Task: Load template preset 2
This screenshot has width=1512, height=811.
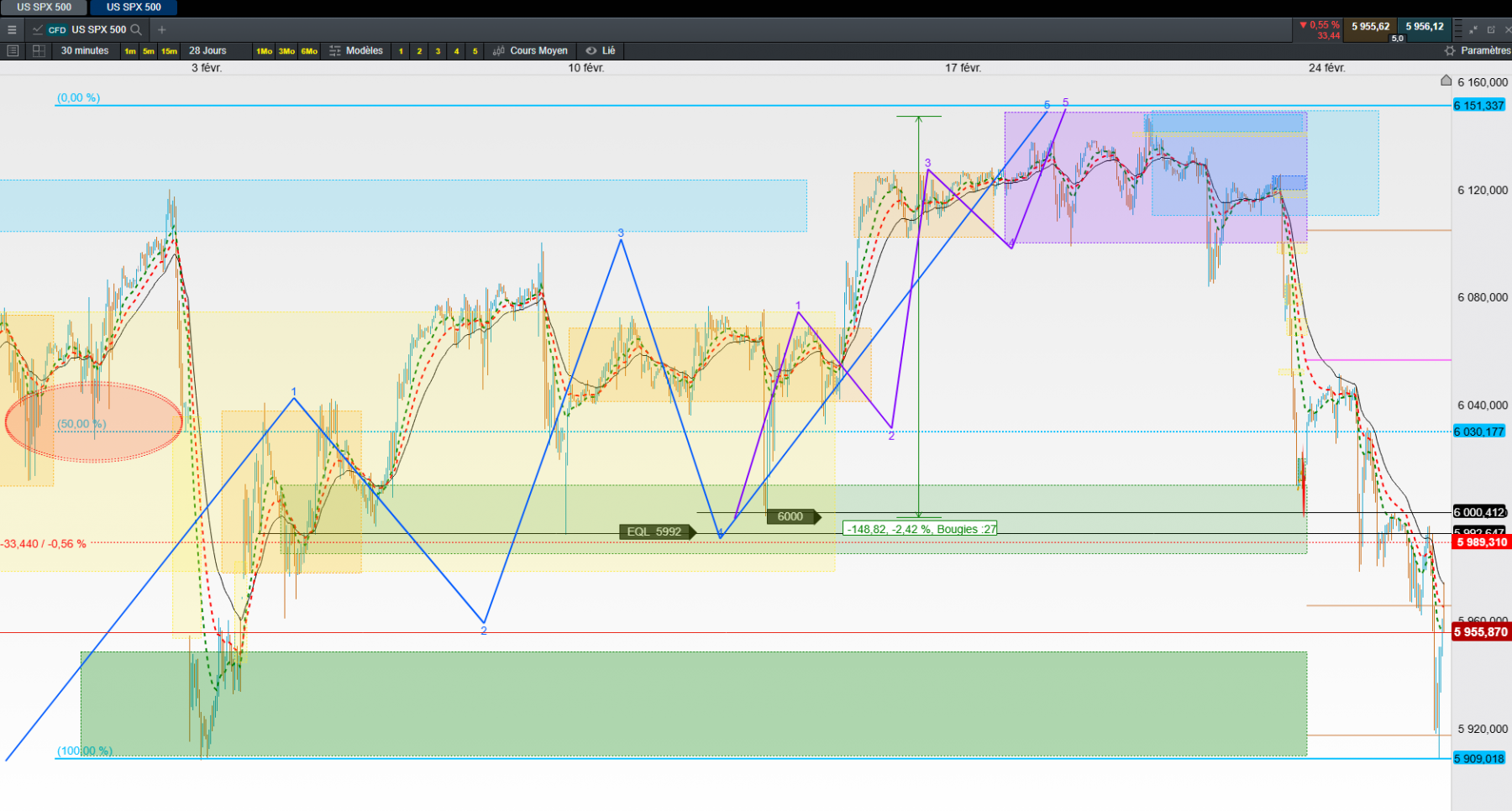Action: (419, 51)
